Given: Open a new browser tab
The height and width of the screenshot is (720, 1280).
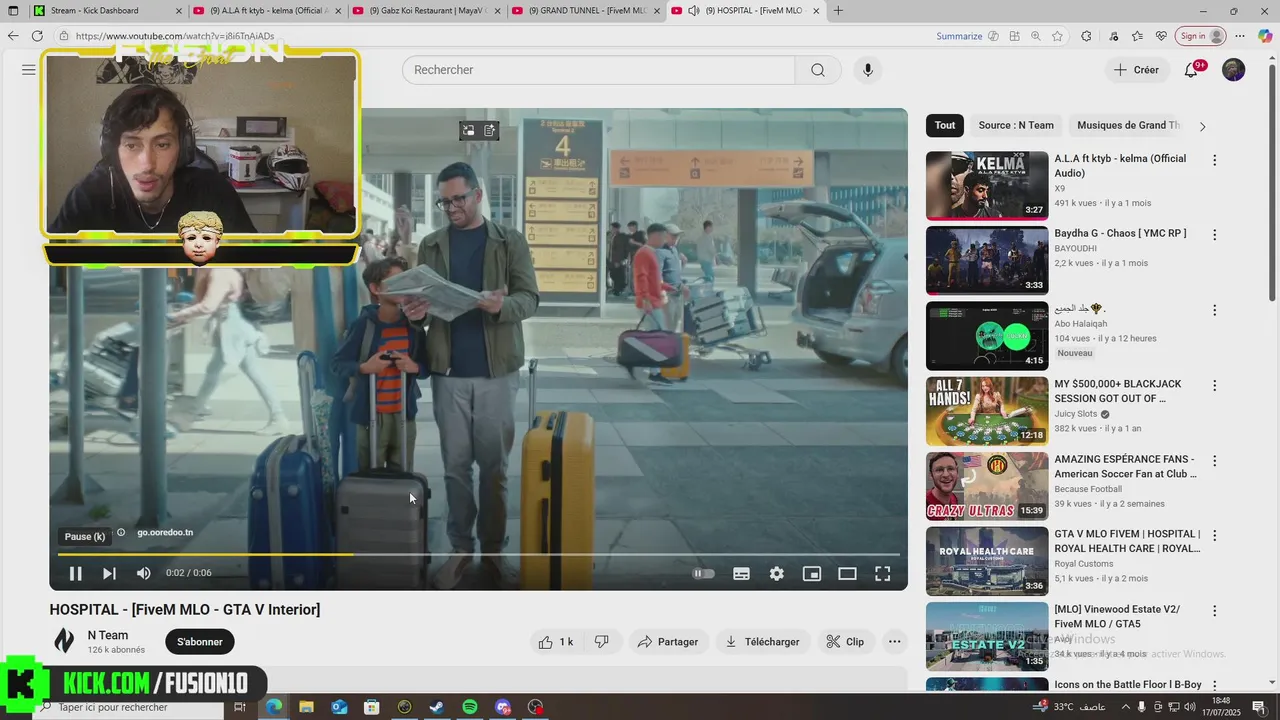Looking at the screenshot, I should (x=838, y=11).
